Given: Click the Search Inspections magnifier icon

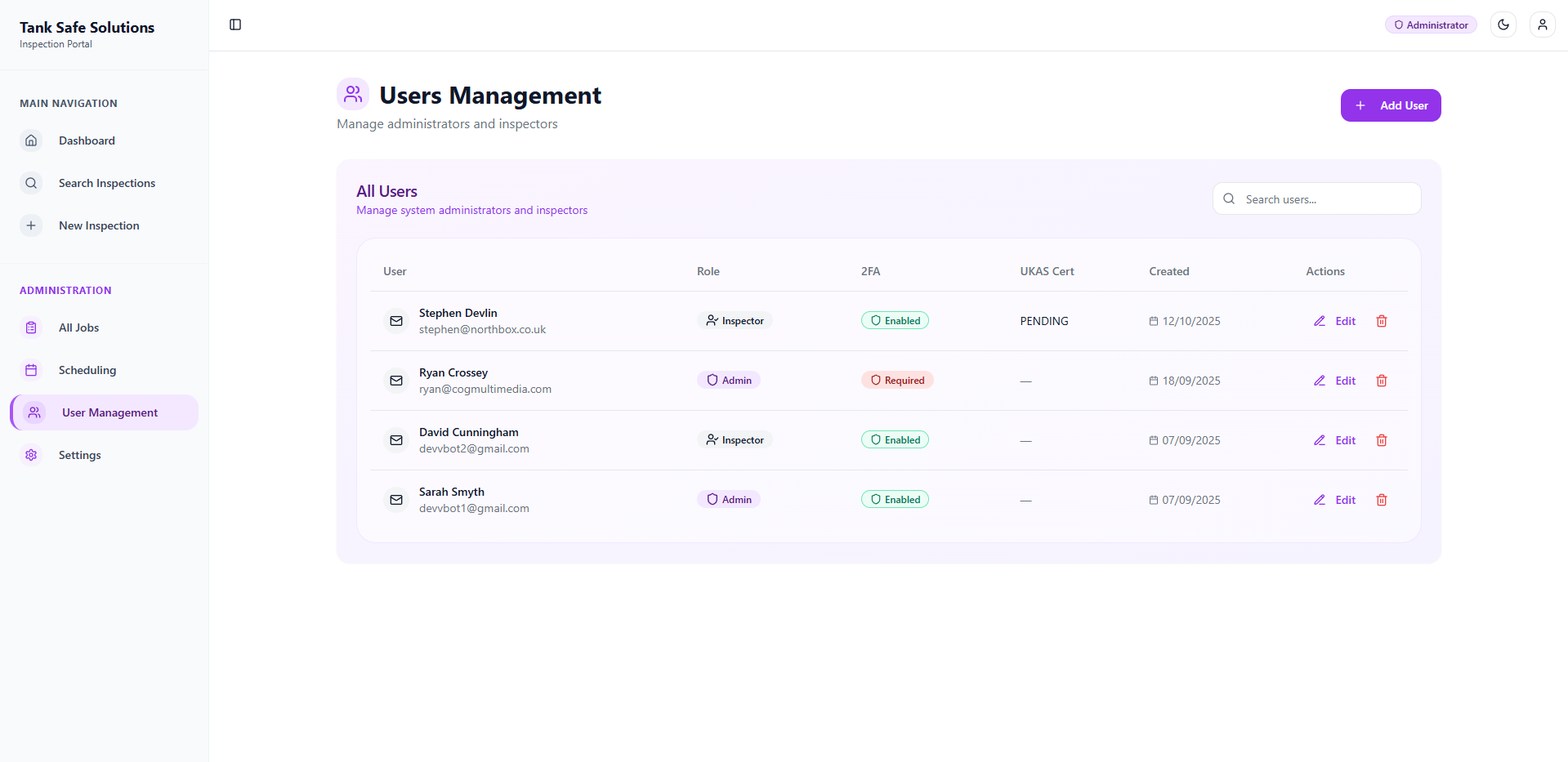Looking at the screenshot, I should [x=31, y=183].
